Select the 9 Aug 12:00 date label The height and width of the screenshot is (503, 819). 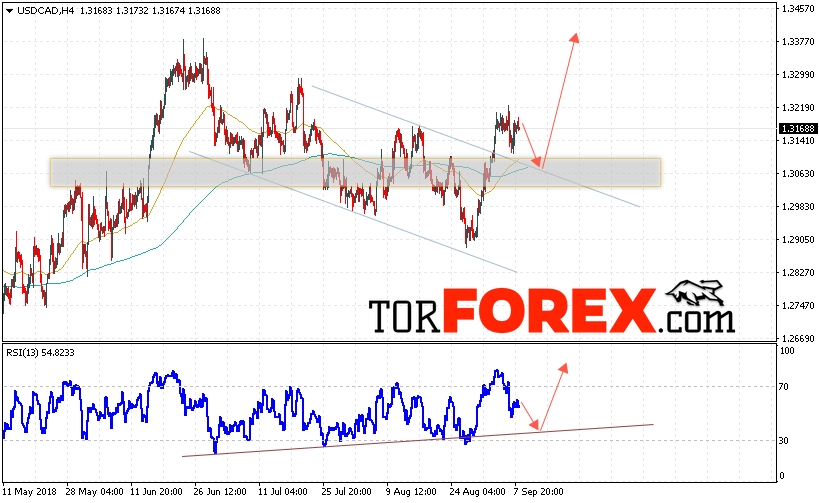point(411,492)
